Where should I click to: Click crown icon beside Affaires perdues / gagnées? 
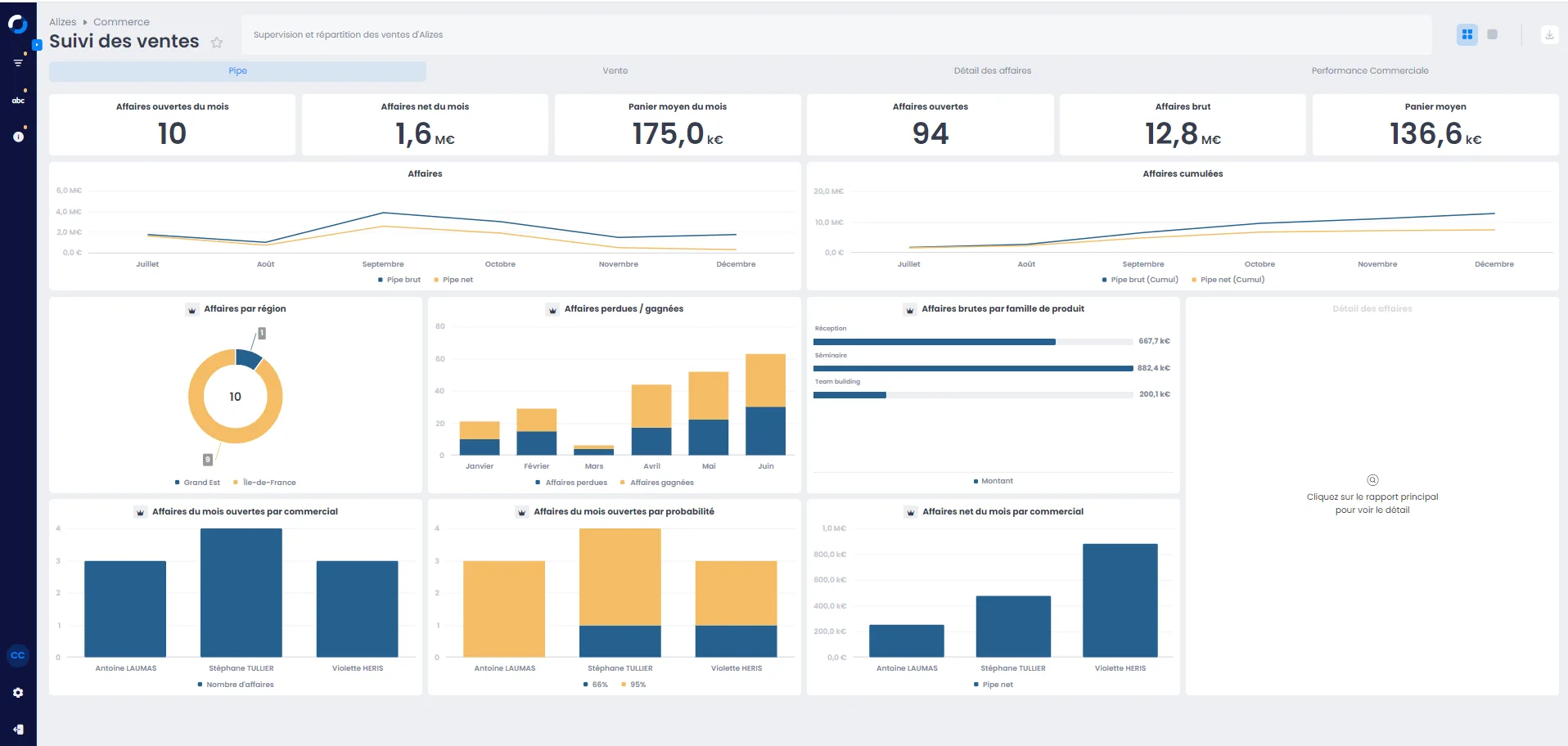coord(552,310)
